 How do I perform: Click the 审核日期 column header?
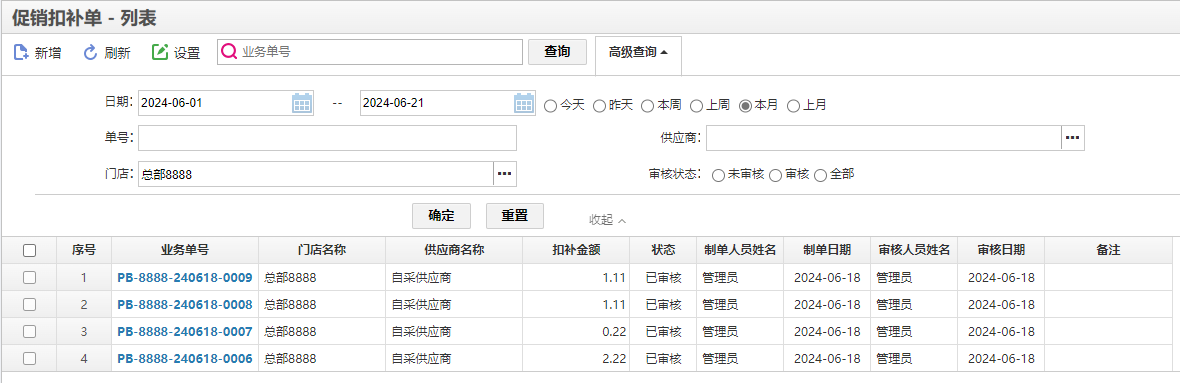click(x=1001, y=251)
